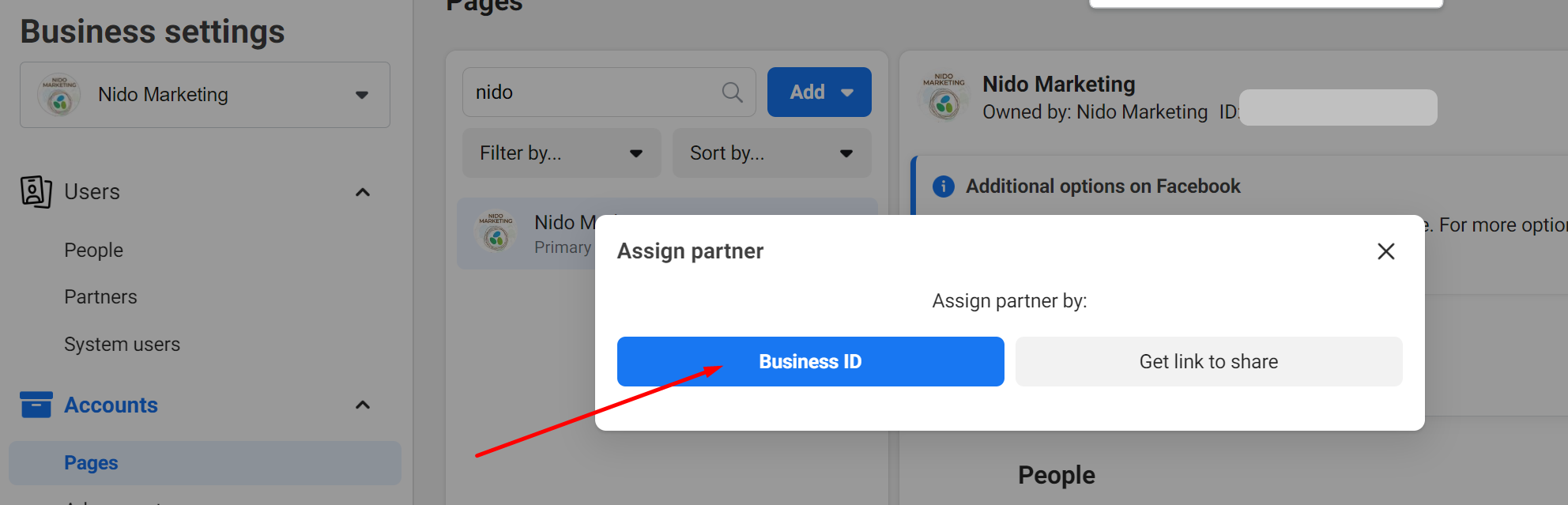
Task: Collapse the Users section chevron
Action: (363, 192)
